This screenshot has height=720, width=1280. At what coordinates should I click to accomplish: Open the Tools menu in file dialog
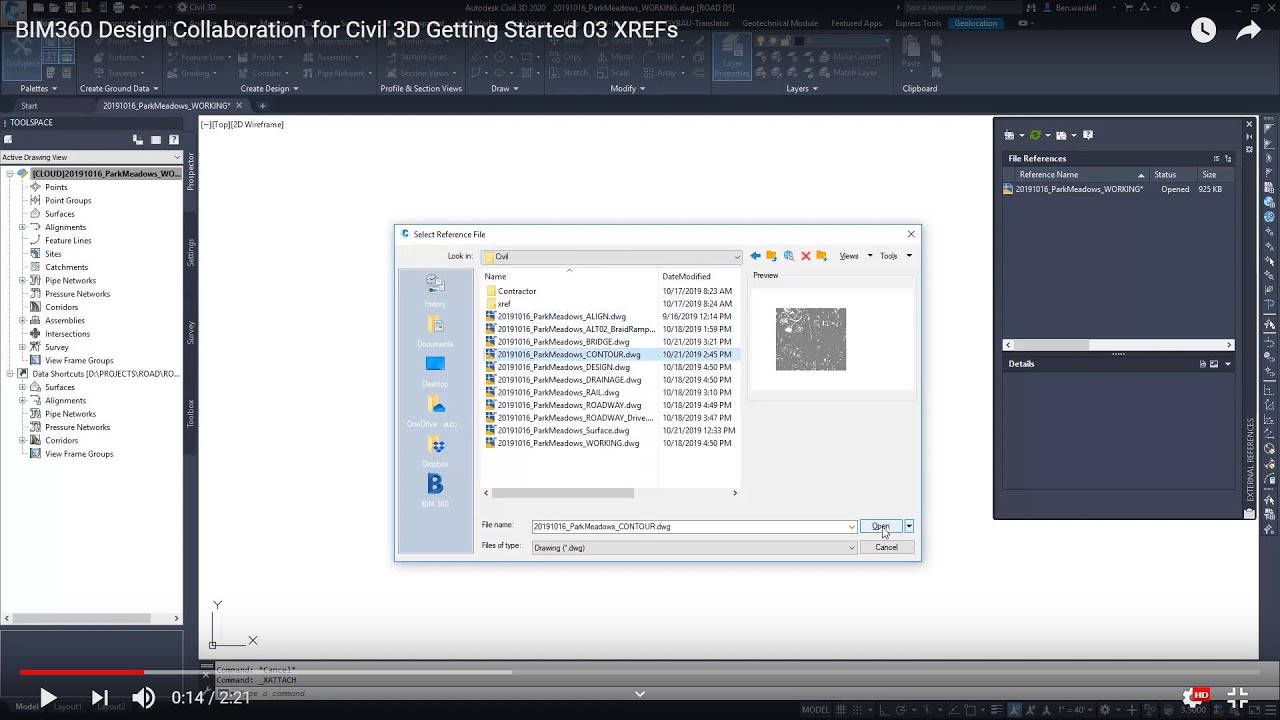pyautogui.click(x=894, y=256)
